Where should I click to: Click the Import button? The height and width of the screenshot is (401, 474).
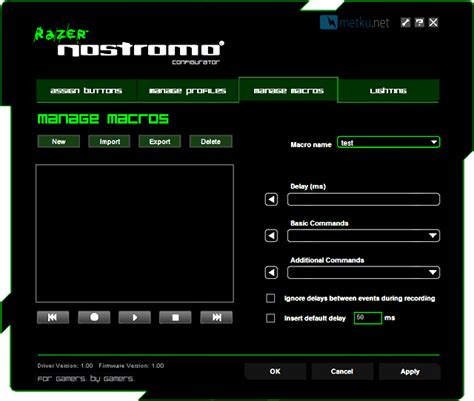coord(109,141)
